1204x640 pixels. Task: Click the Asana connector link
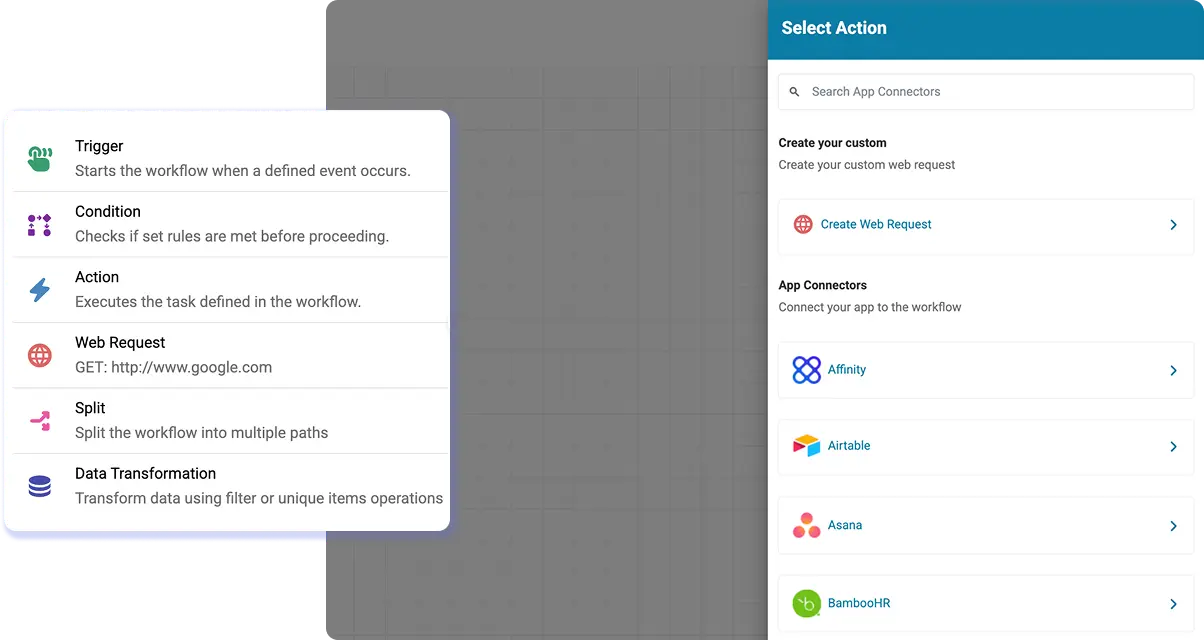click(845, 525)
